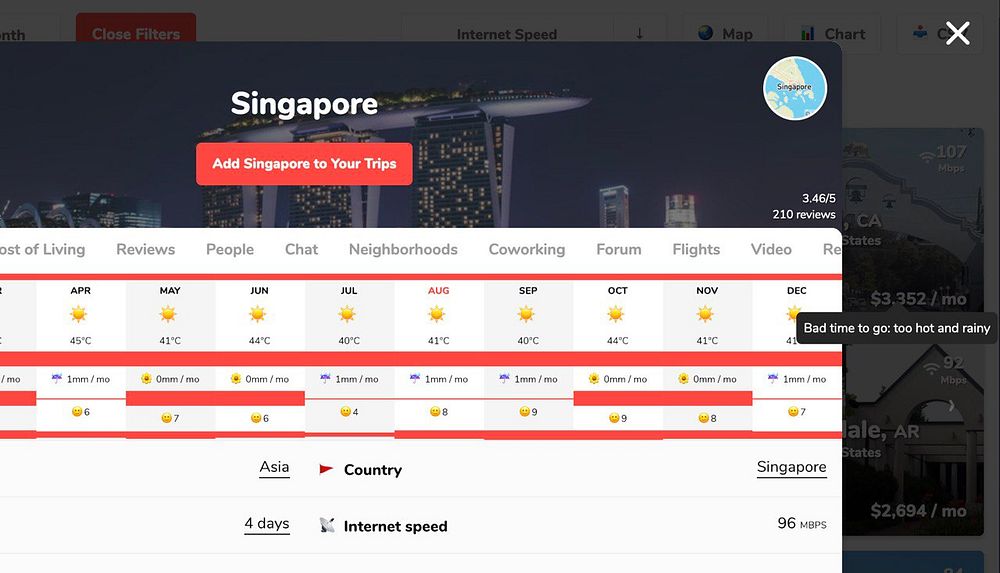1000x573 pixels.
Task: Click the September humidity face icon
Action: [x=524, y=412]
